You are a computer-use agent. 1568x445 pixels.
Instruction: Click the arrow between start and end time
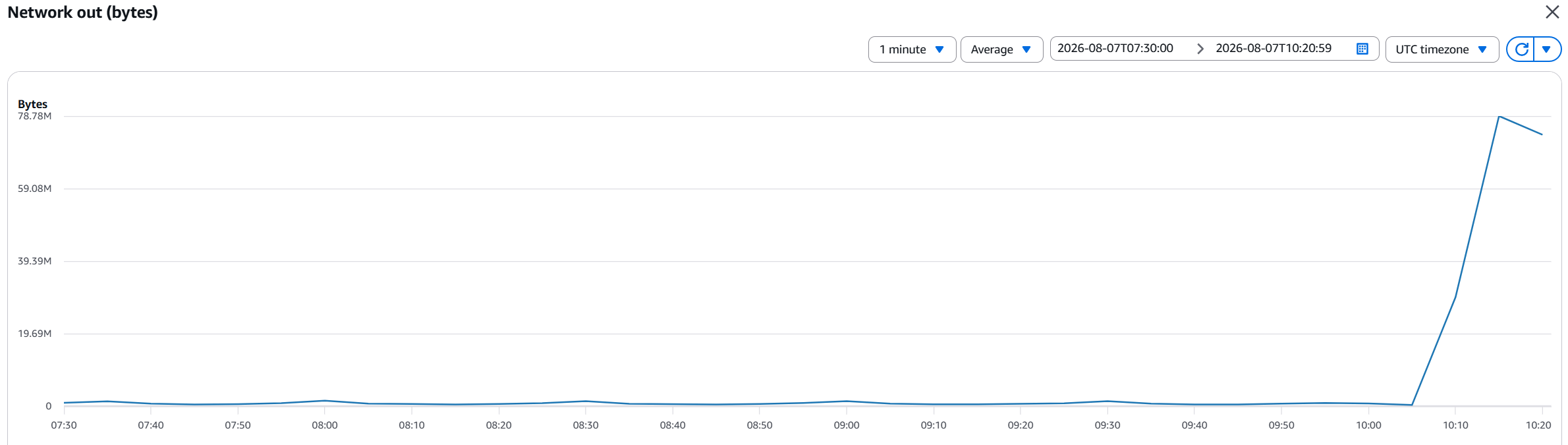(x=1200, y=49)
